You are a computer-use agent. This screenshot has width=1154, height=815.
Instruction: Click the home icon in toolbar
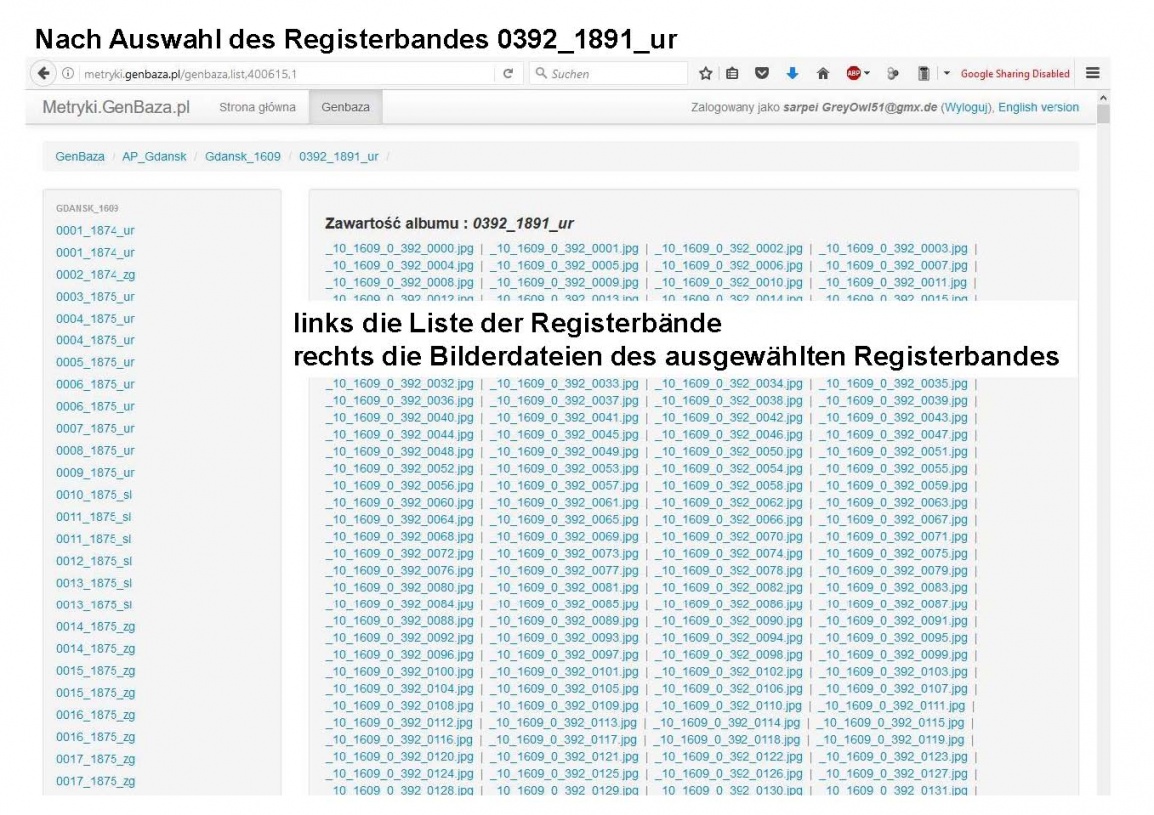pyautogui.click(x=823, y=73)
